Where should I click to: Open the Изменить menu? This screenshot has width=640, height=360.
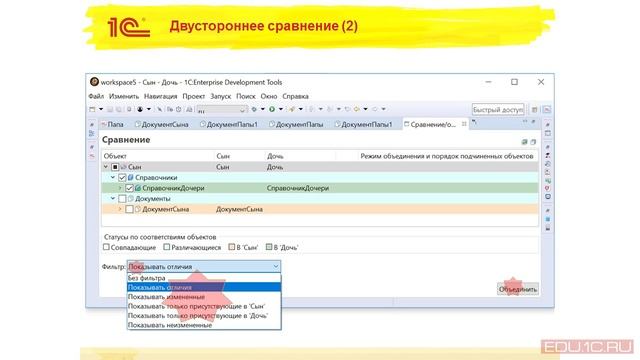point(124,96)
